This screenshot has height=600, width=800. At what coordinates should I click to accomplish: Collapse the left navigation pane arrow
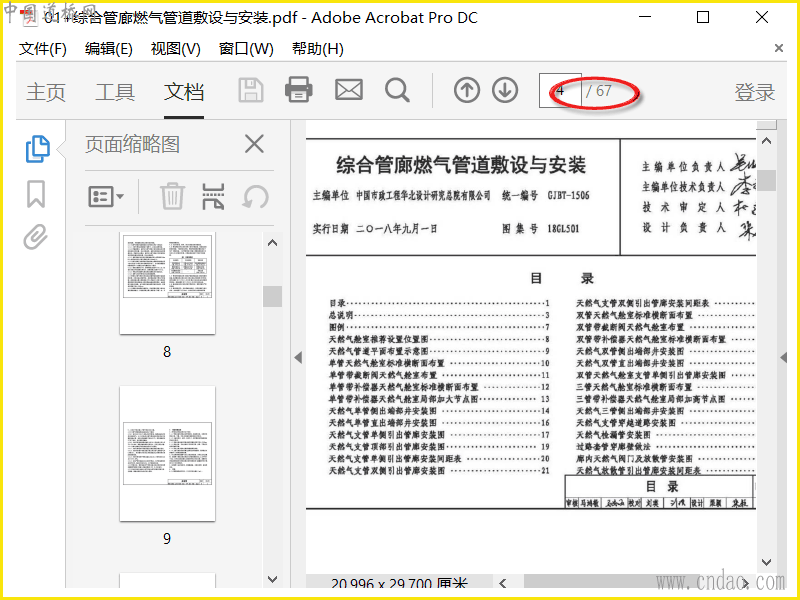298,358
